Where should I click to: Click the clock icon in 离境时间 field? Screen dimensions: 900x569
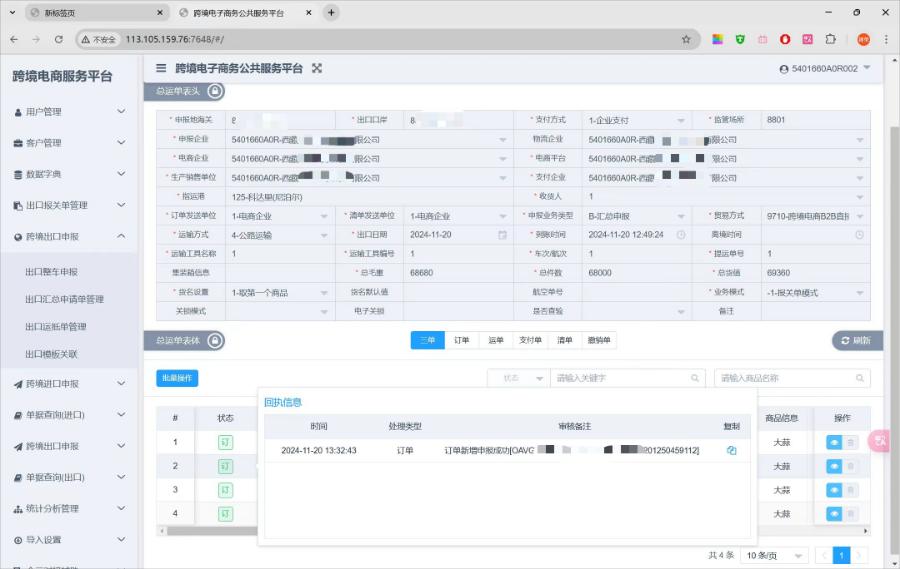(859, 235)
